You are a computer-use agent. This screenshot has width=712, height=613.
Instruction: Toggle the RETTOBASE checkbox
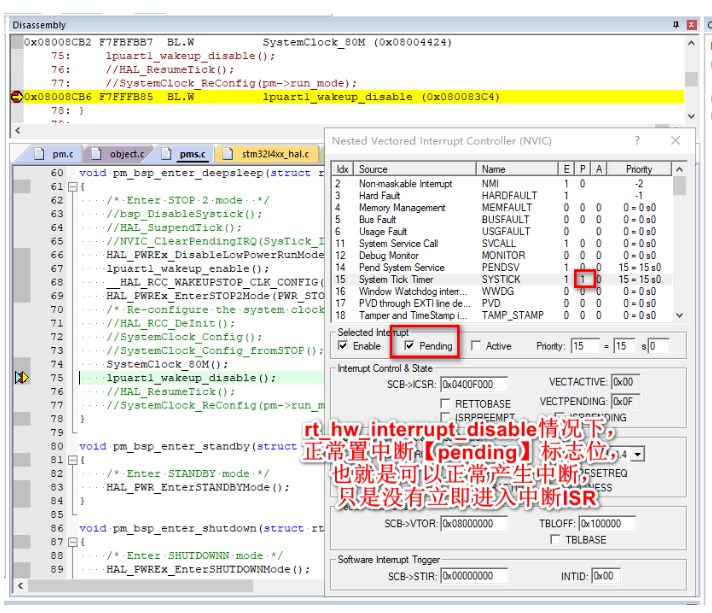point(445,404)
